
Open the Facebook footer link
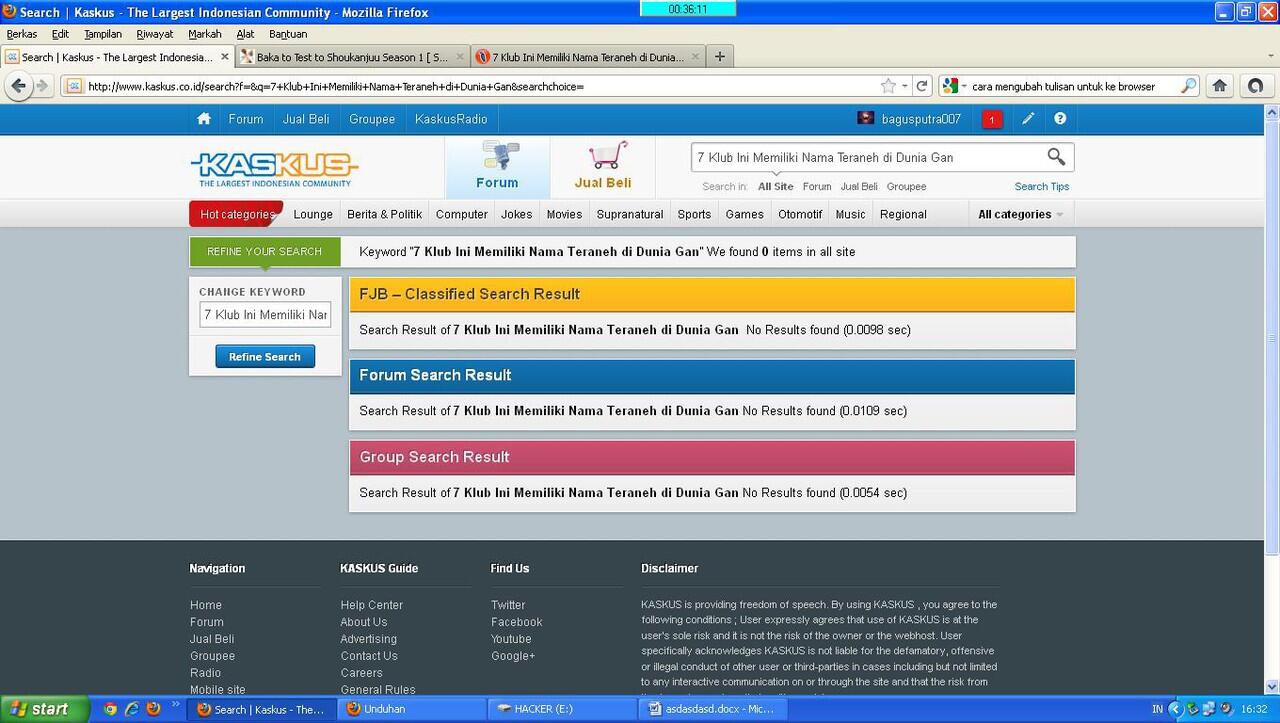[517, 622]
